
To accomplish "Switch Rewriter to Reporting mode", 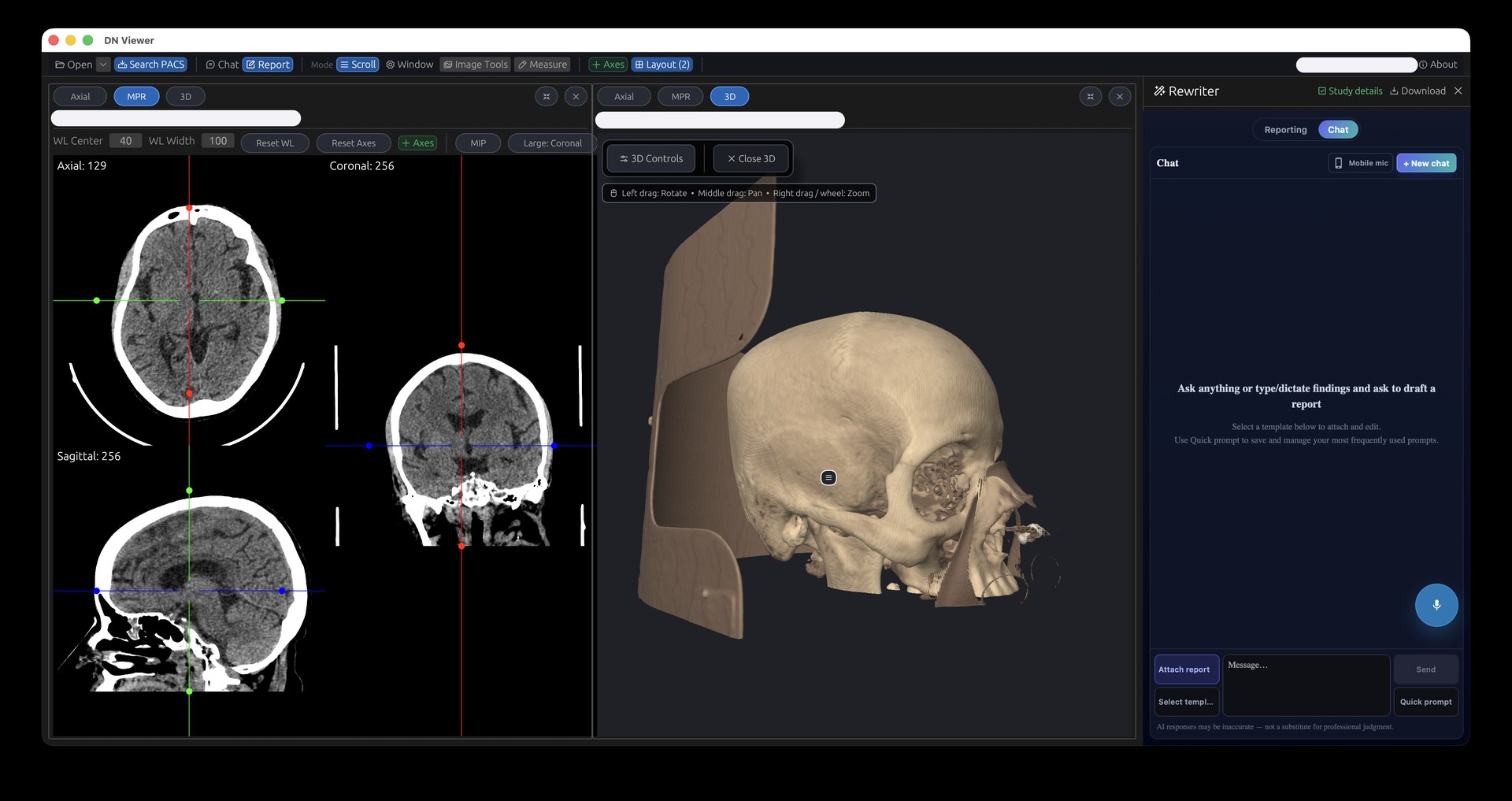I will 1285,130.
